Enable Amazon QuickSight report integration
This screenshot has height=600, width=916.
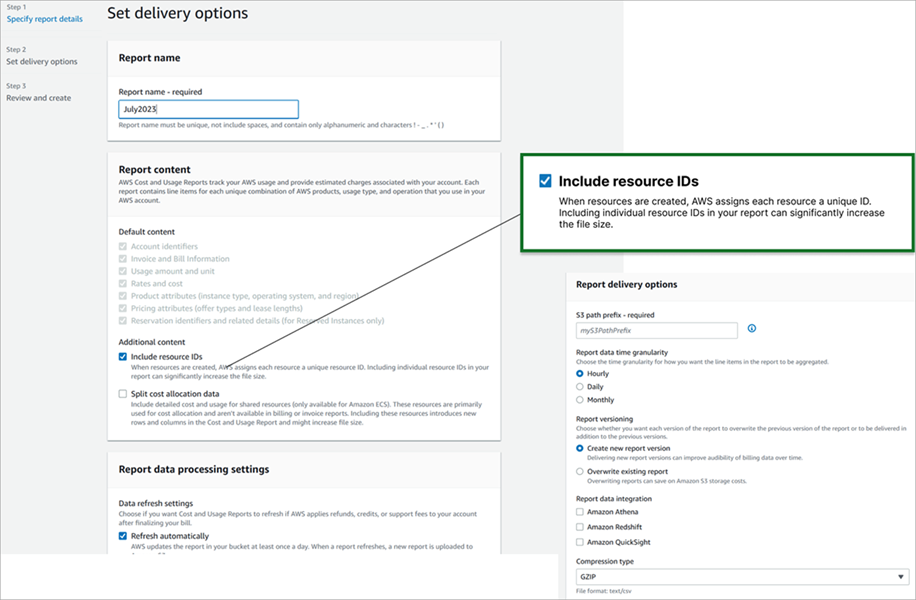pyautogui.click(x=582, y=543)
